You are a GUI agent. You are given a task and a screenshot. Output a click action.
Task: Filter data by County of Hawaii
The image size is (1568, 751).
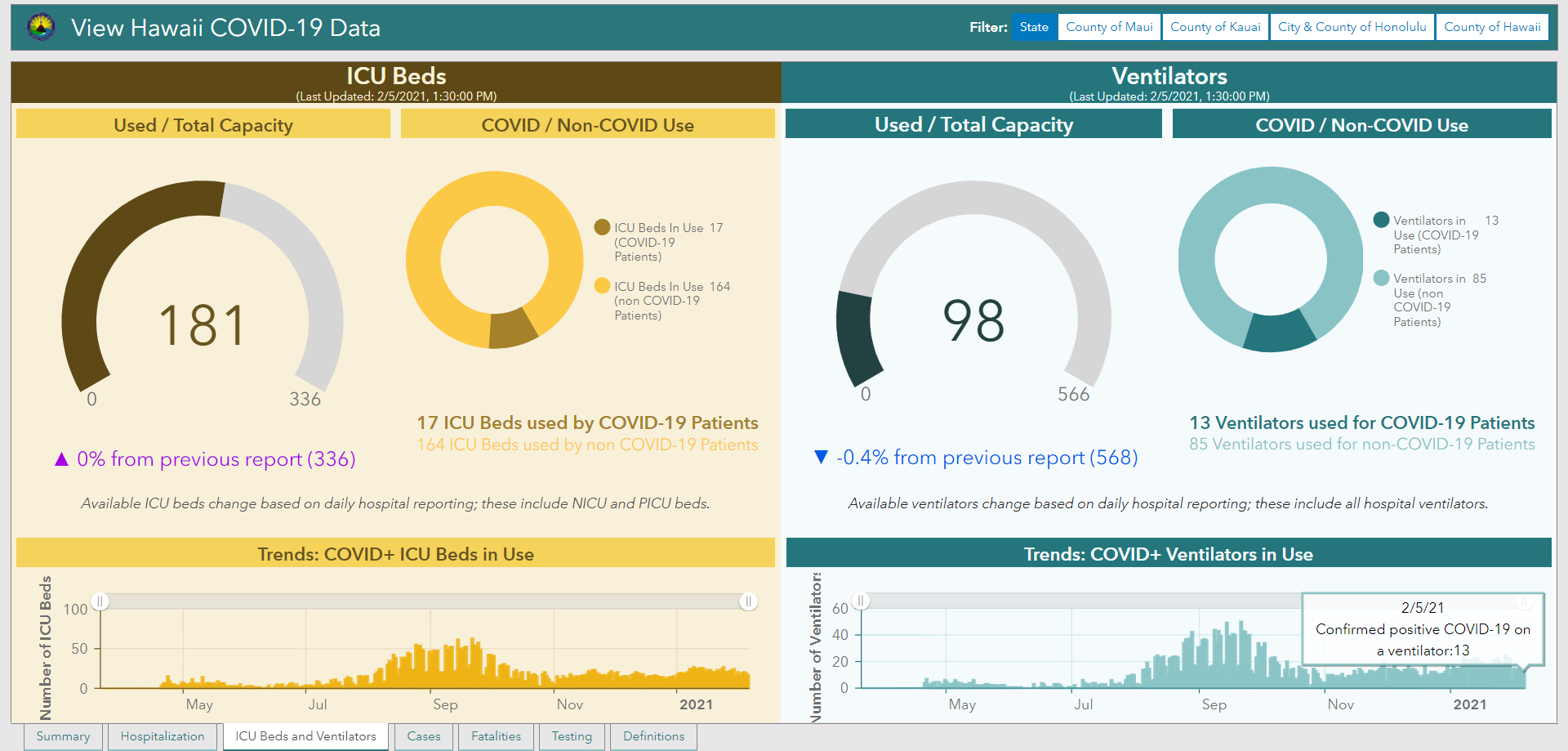coord(1492,27)
